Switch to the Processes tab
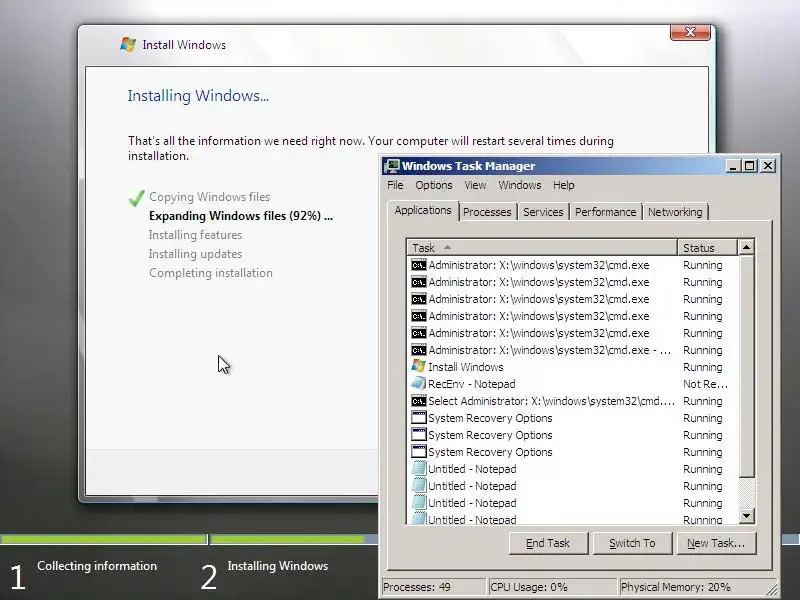800x600 pixels. 487,212
